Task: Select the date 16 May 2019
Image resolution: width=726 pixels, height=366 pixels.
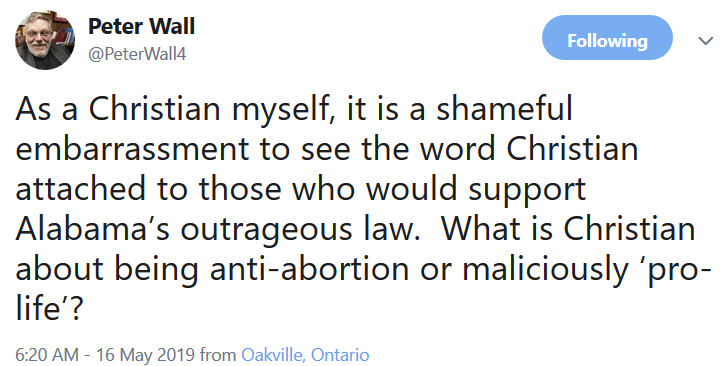Action: [145, 355]
